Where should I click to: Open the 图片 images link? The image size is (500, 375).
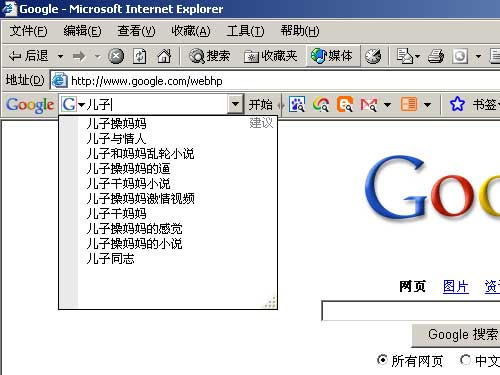point(456,286)
